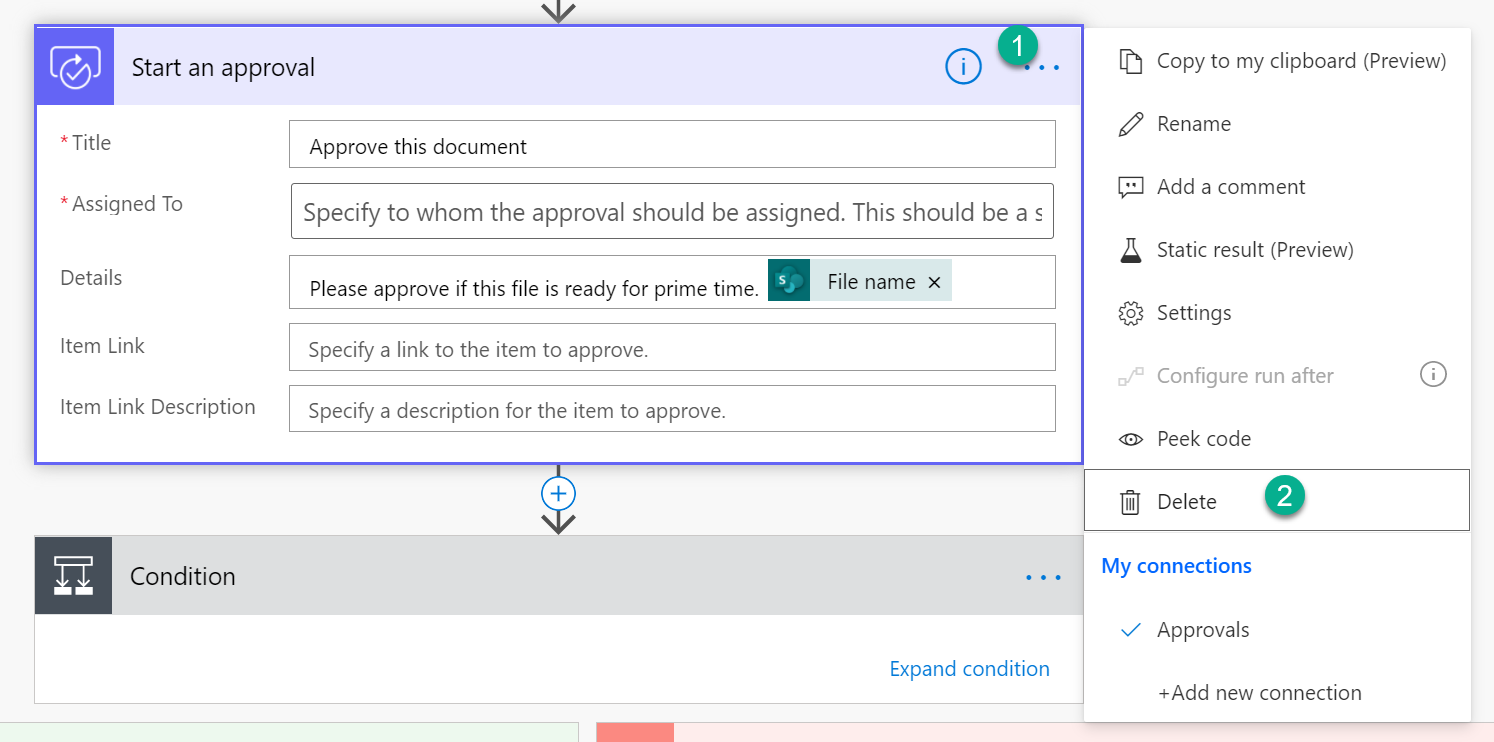Select the Configure run after entry
1494x742 pixels.
tap(1245, 376)
